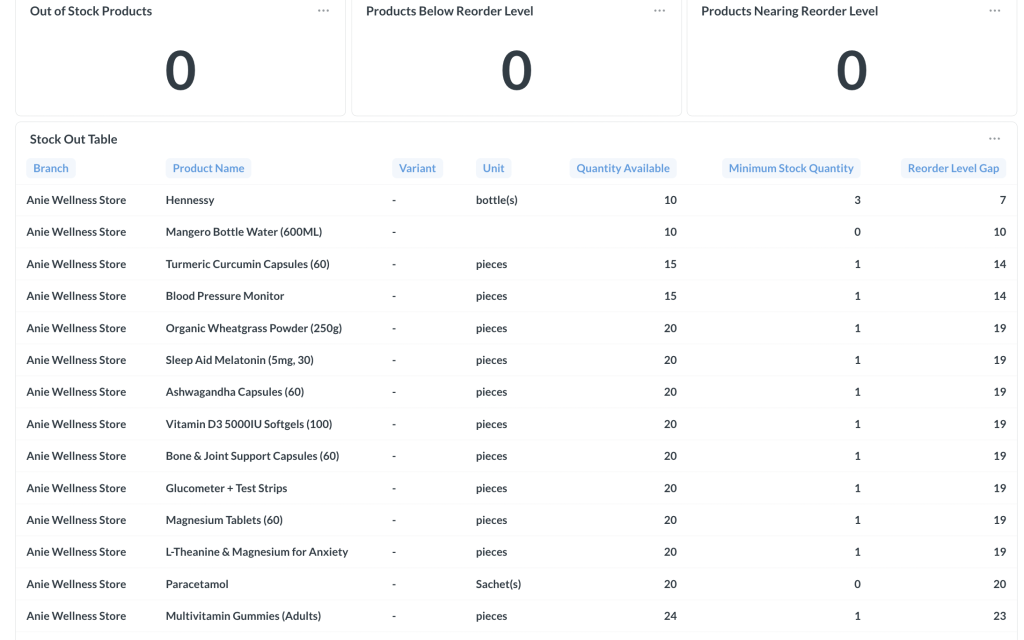Open the Glucometer + Test Strips row

coord(228,487)
